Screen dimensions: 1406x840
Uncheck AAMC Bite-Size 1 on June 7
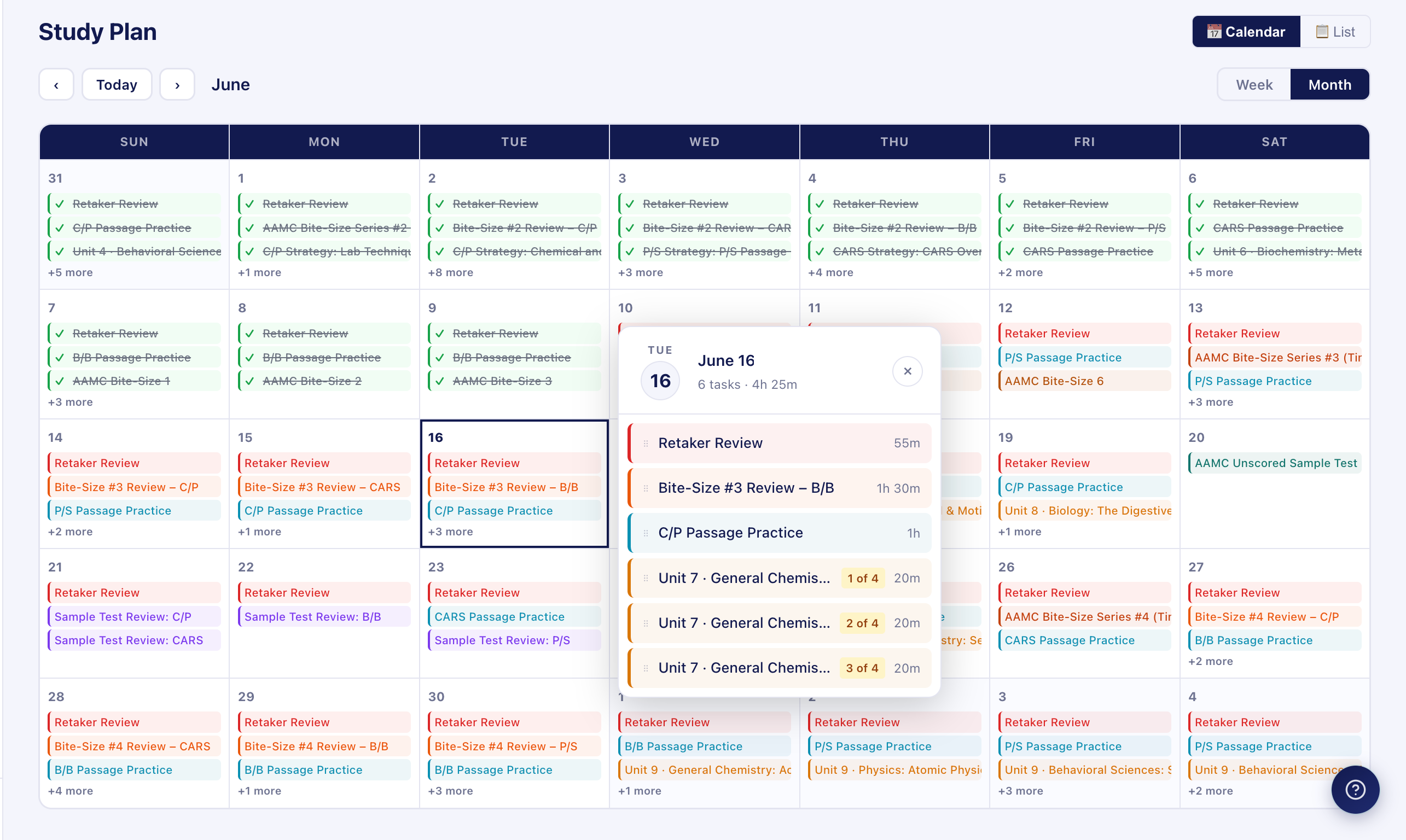click(x=60, y=381)
